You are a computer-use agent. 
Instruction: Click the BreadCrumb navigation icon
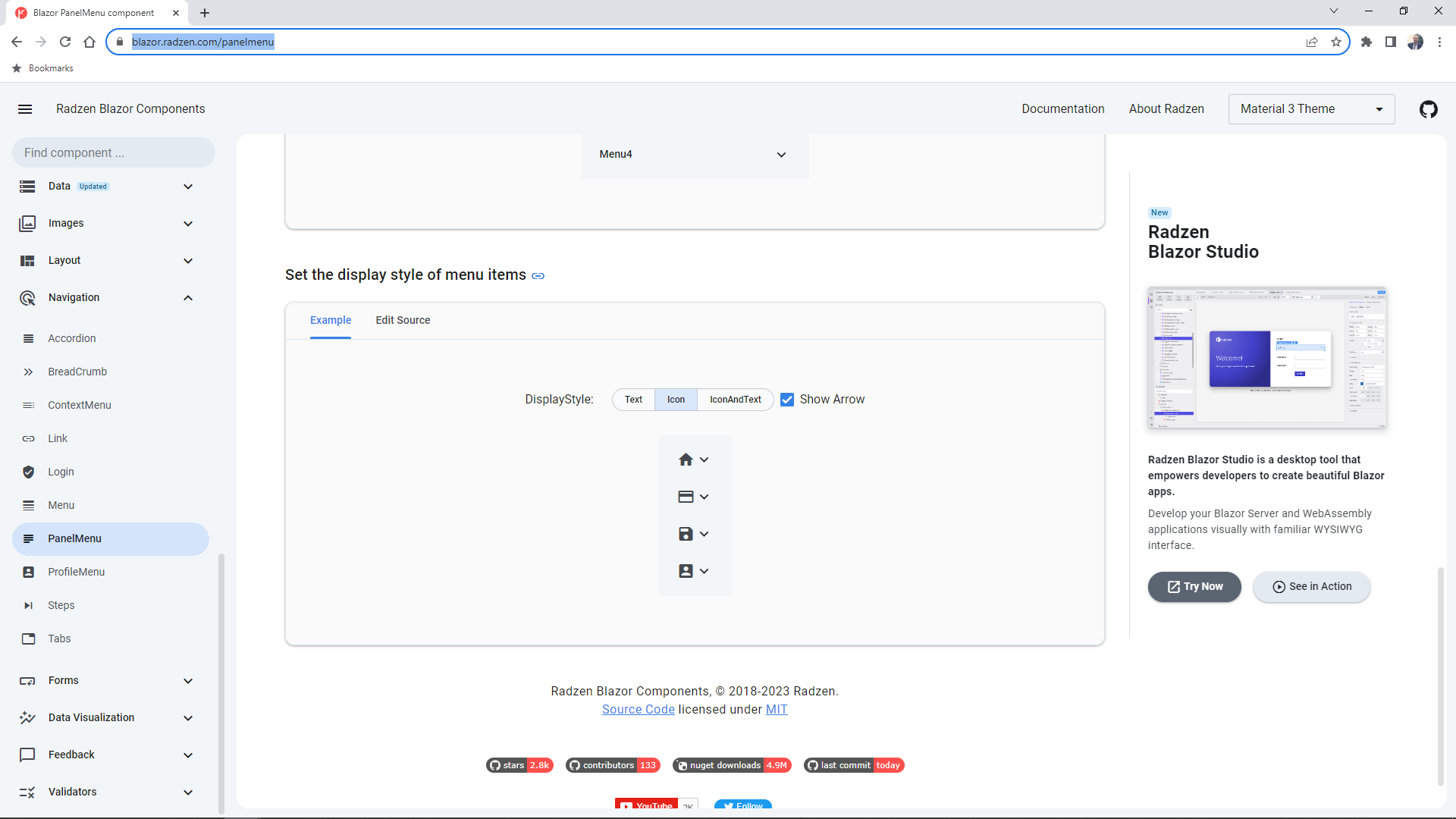coord(28,372)
